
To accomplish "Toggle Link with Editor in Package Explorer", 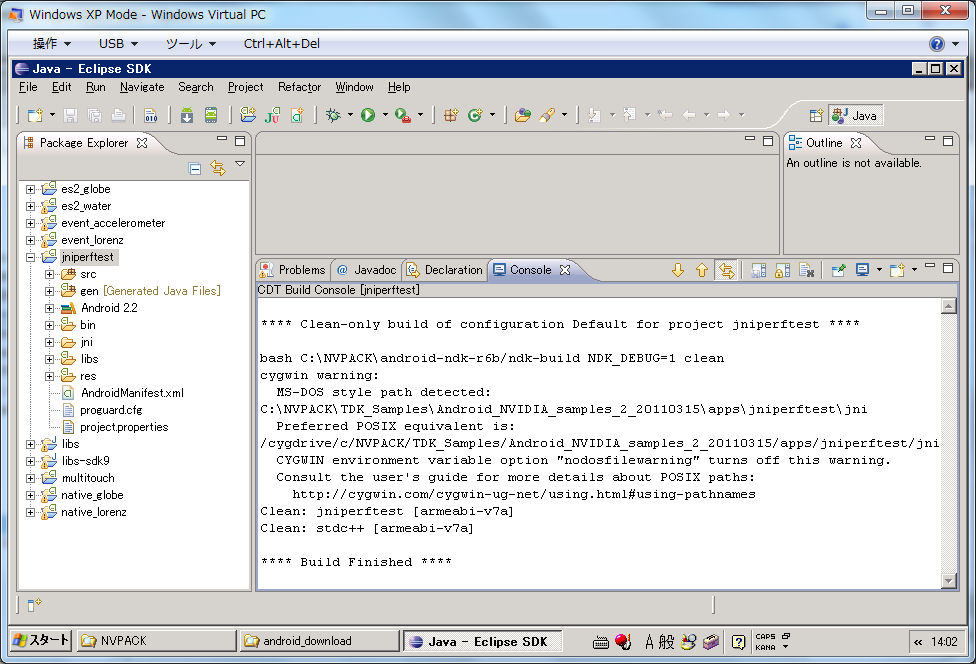I will click(x=217, y=168).
